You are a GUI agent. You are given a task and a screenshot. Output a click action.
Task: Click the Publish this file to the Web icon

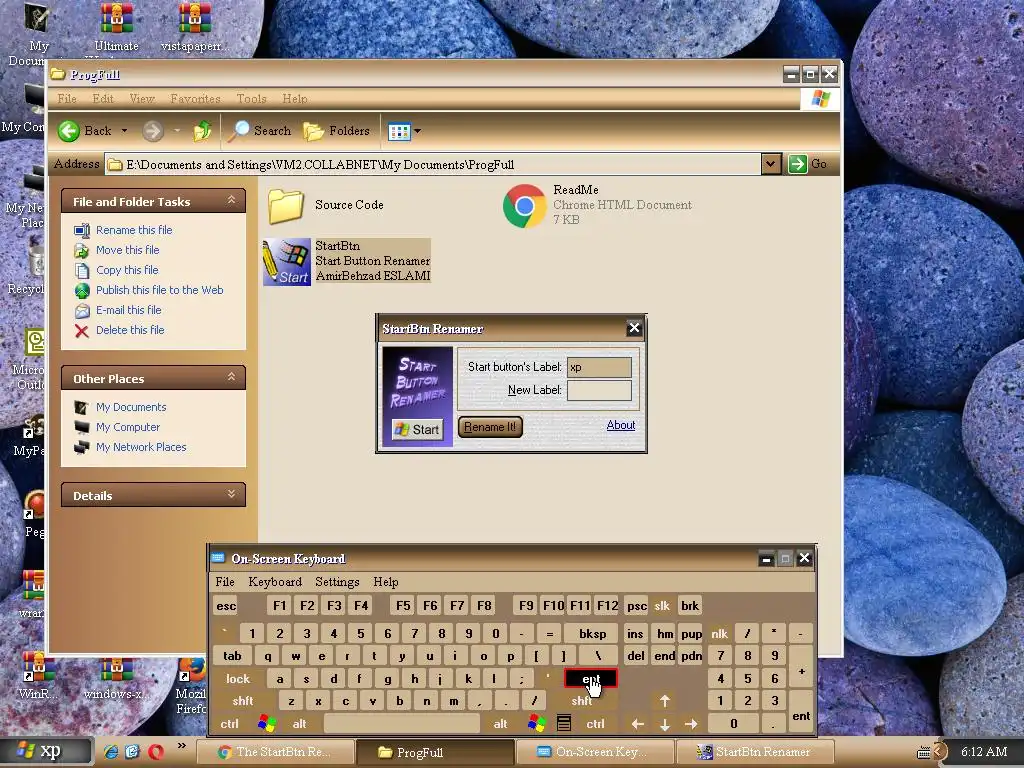coord(82,291)
